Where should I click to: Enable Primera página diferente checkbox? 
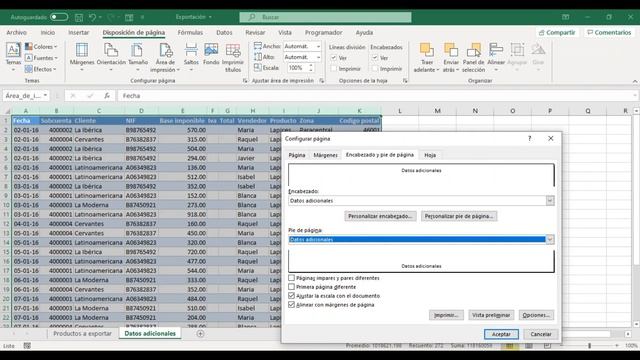pyautogui.click(x=291, y=287)
